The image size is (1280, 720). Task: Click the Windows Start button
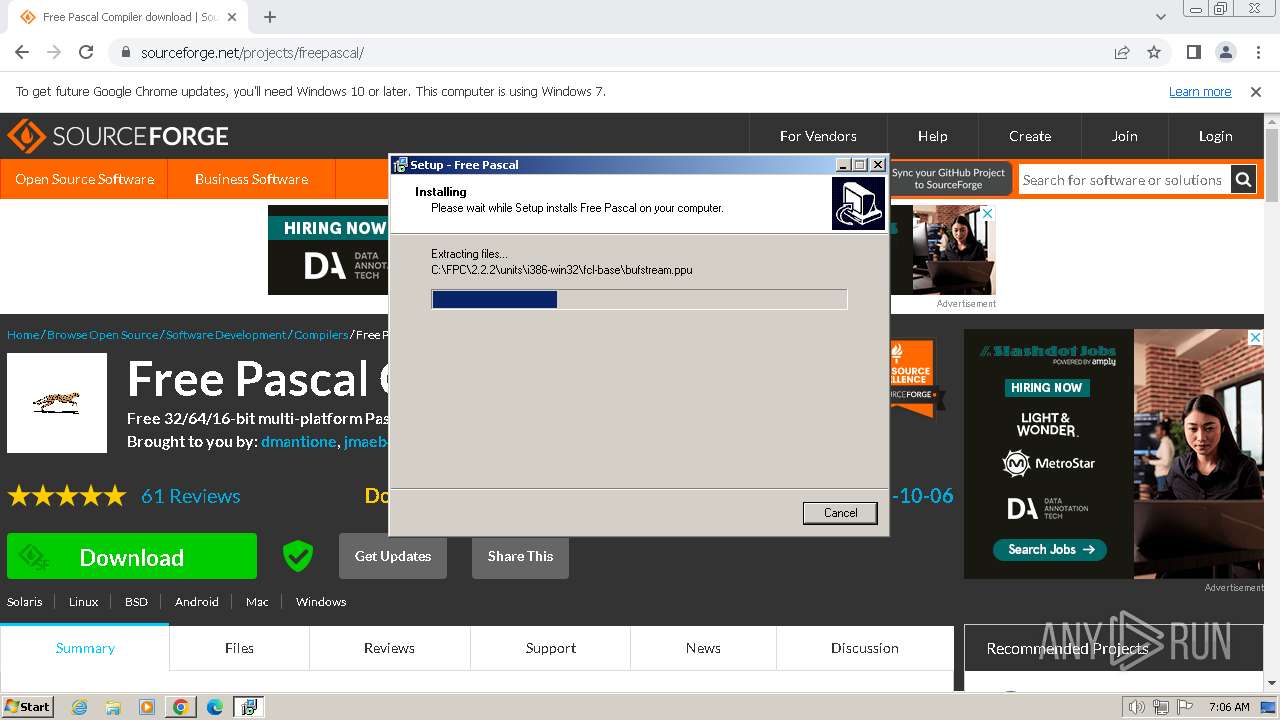pos(28,706)
